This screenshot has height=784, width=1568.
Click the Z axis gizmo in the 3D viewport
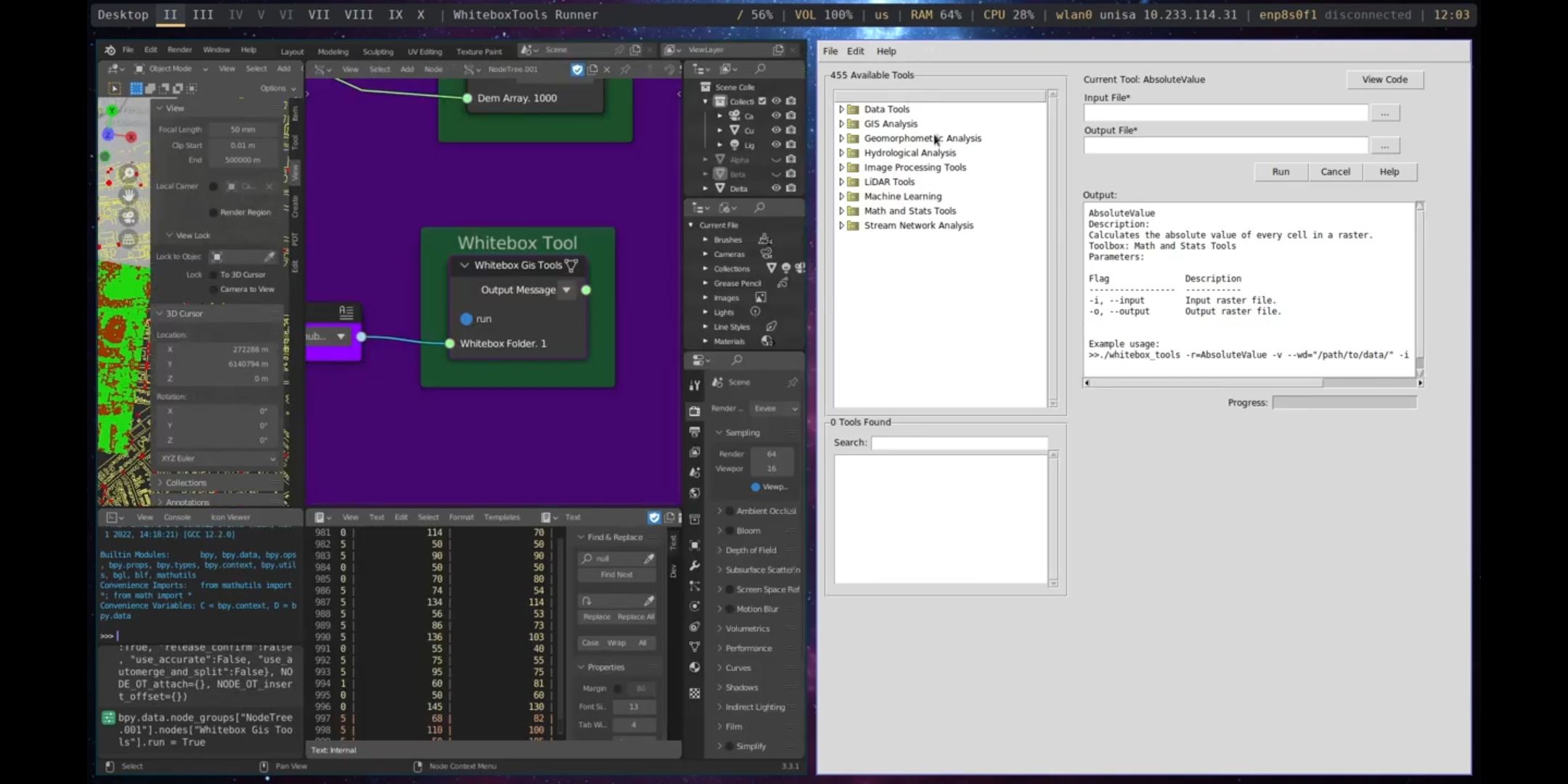(x=108, y=135)
